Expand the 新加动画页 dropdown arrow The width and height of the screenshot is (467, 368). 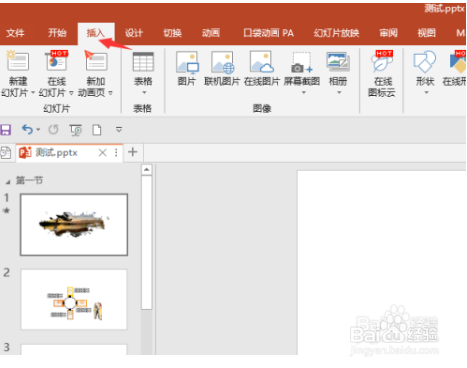[x=110, y=93]
